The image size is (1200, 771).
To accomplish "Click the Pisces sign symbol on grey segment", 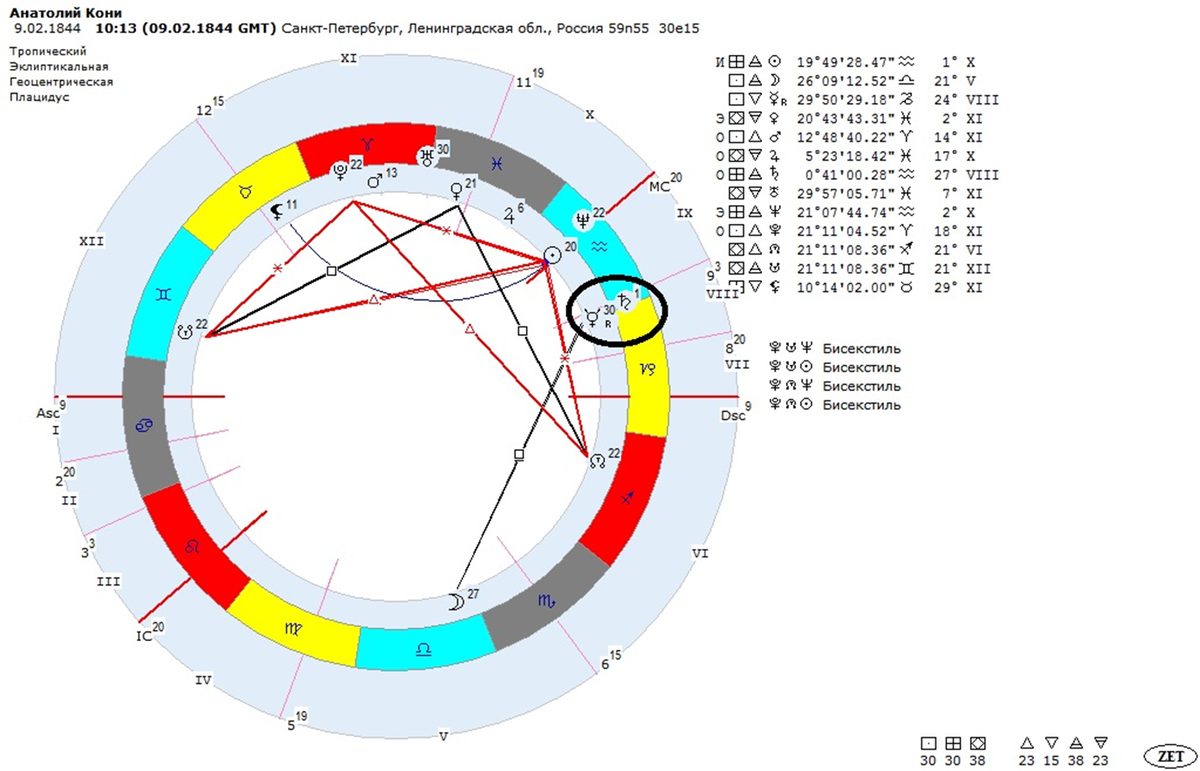I will (x=496, y=162).
